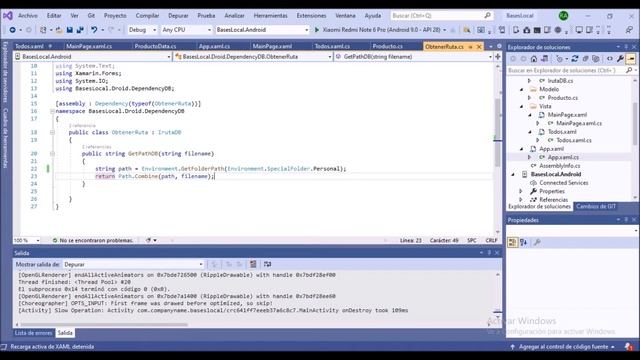
Task: Switch to the Cambios de GIT tab
Action: [596, 207]
